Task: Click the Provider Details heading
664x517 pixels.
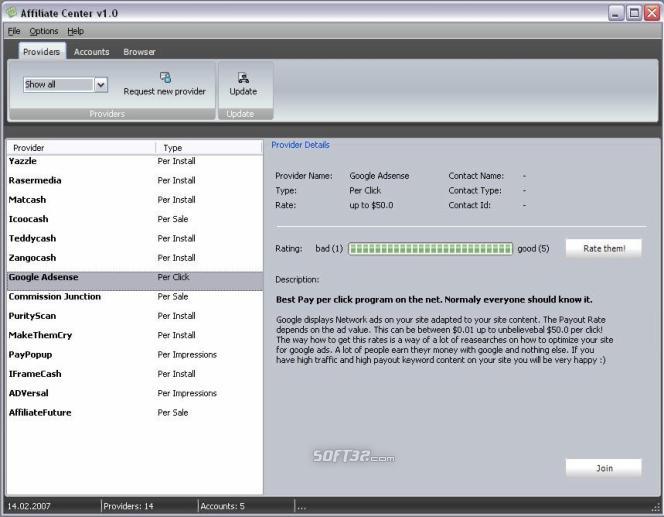Action: coord(300,145)
